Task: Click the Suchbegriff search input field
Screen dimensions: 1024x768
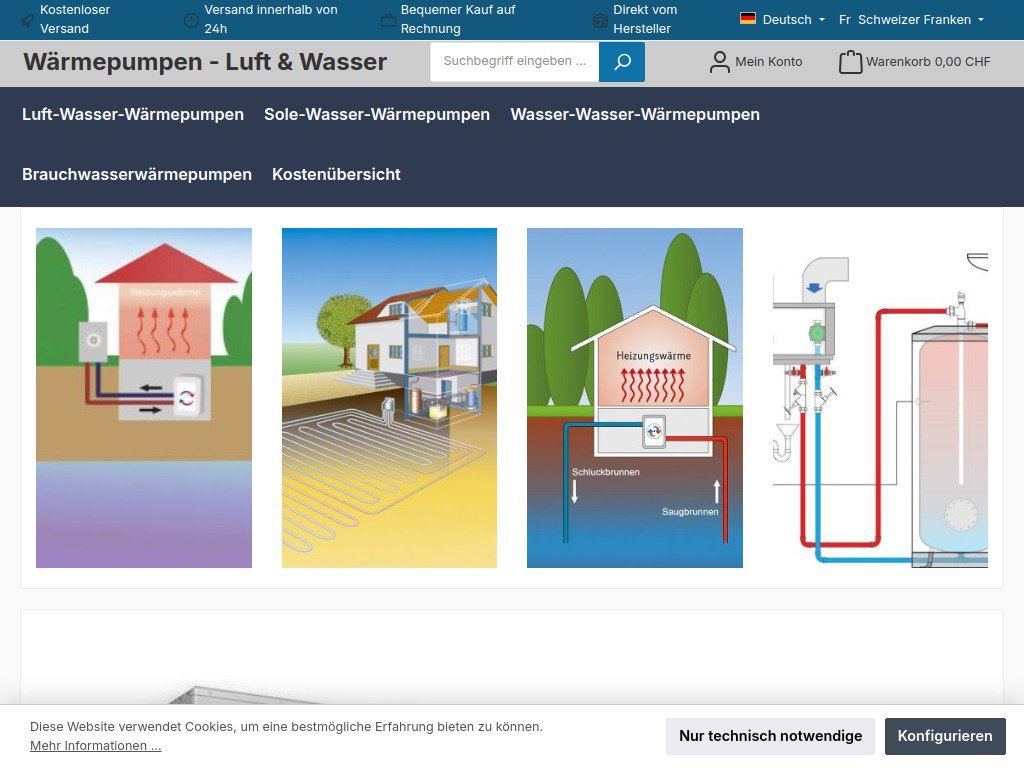Action: coord(513,61)
